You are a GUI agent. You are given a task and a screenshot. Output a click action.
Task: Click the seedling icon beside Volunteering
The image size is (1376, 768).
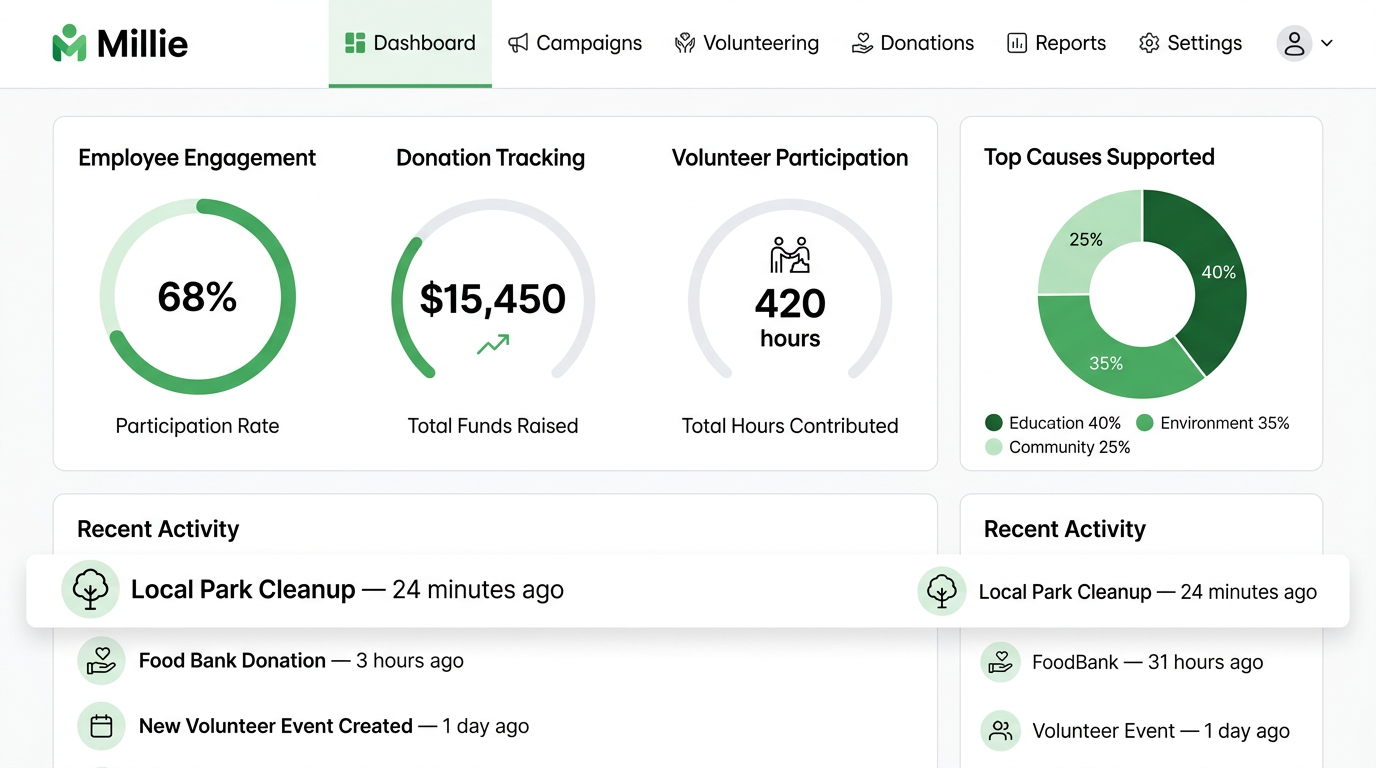click(x=684, y=43)
